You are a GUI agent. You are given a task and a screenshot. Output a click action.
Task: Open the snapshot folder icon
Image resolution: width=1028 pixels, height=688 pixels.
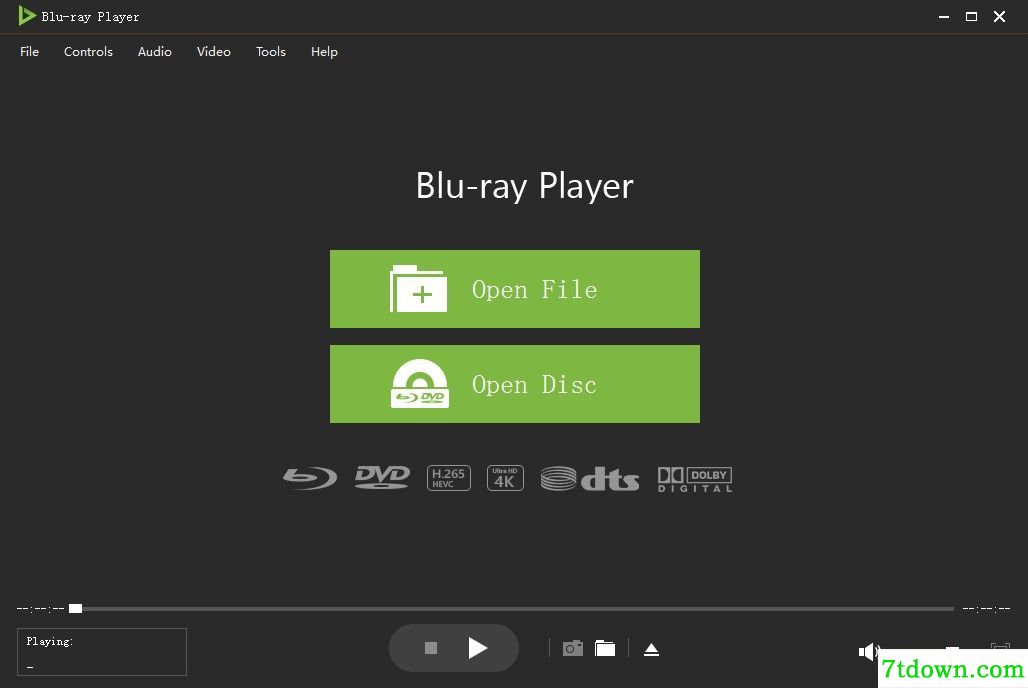click(604, 649)
